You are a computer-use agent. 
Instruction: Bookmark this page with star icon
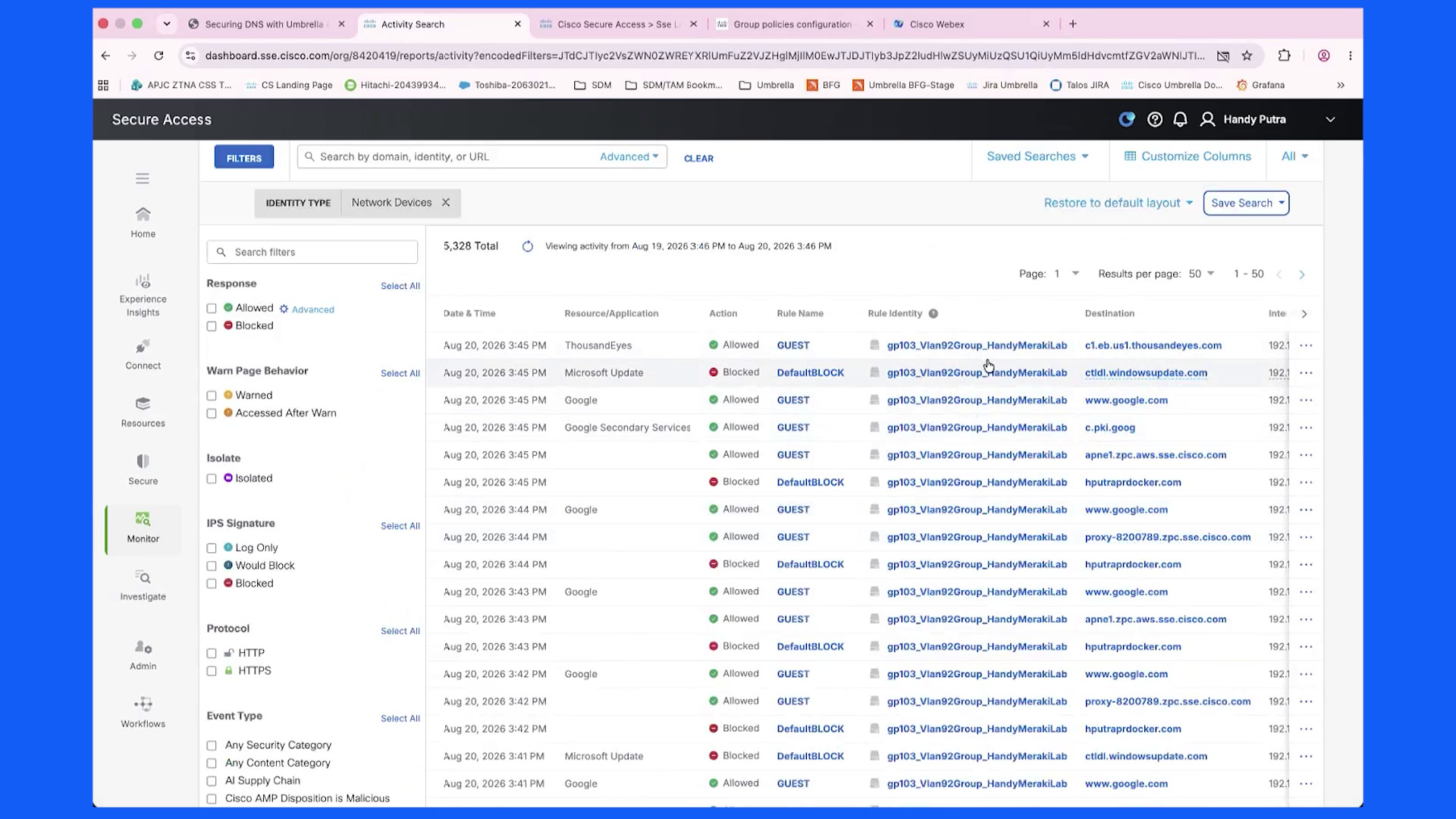tap(1247, 55)
